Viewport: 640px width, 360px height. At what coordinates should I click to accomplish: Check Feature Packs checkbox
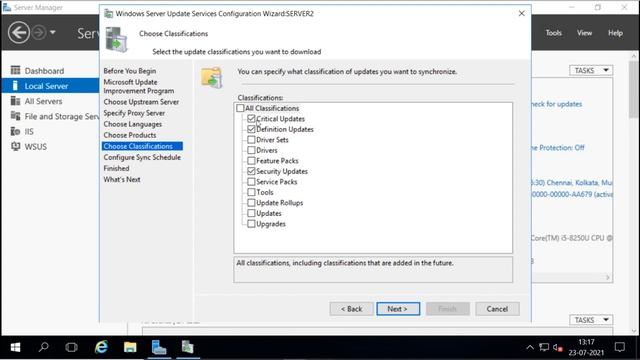click(251, 161)
